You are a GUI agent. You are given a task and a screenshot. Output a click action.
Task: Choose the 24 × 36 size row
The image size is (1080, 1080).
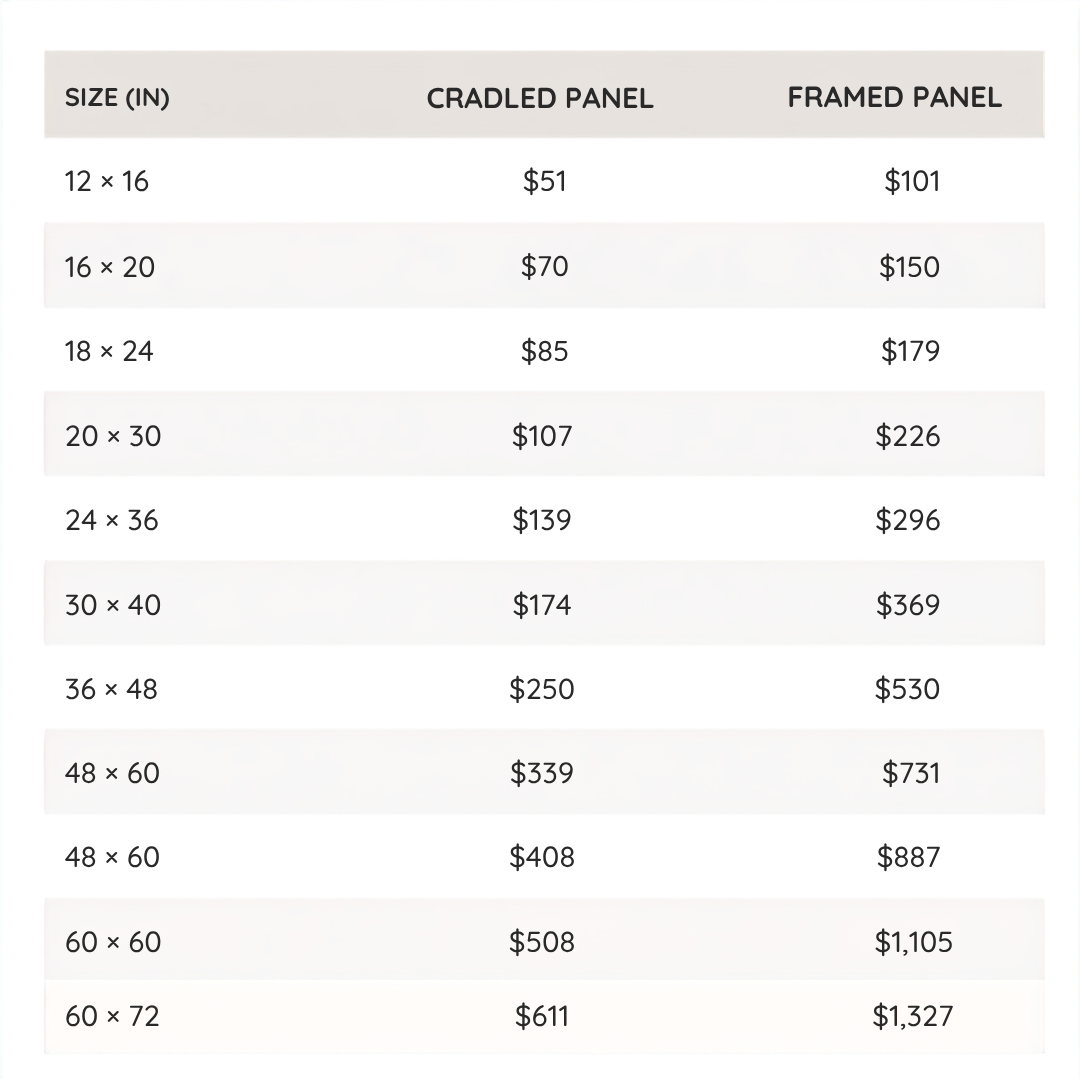tap(544, 520)
